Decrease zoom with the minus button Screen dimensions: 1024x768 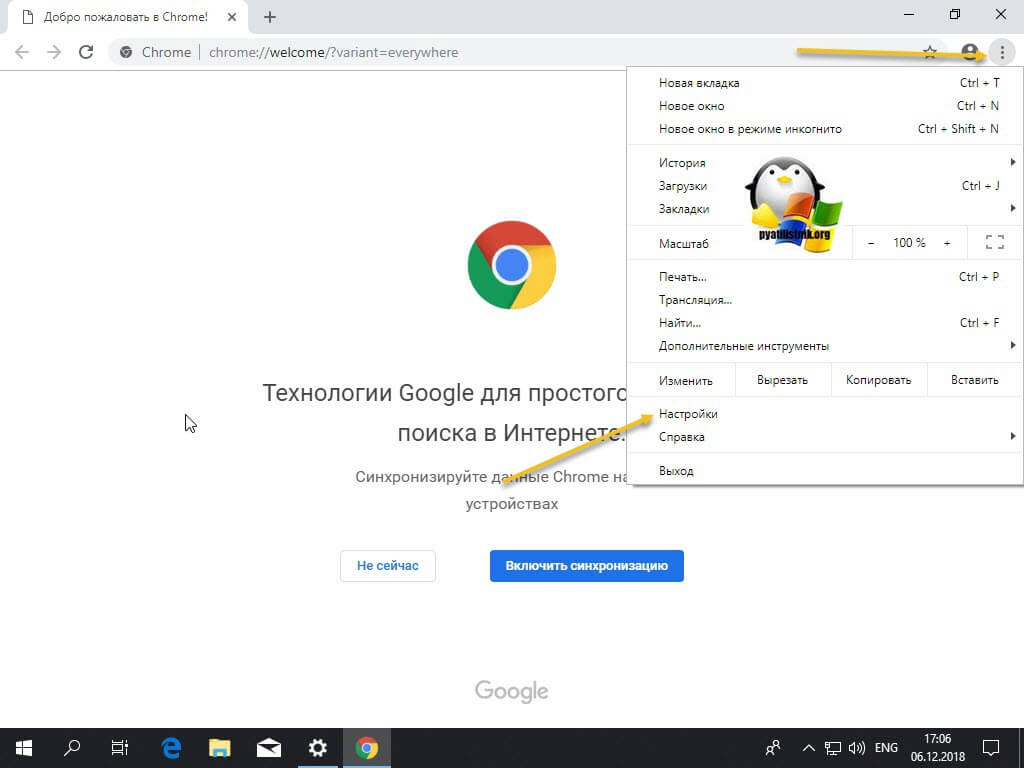871,243
